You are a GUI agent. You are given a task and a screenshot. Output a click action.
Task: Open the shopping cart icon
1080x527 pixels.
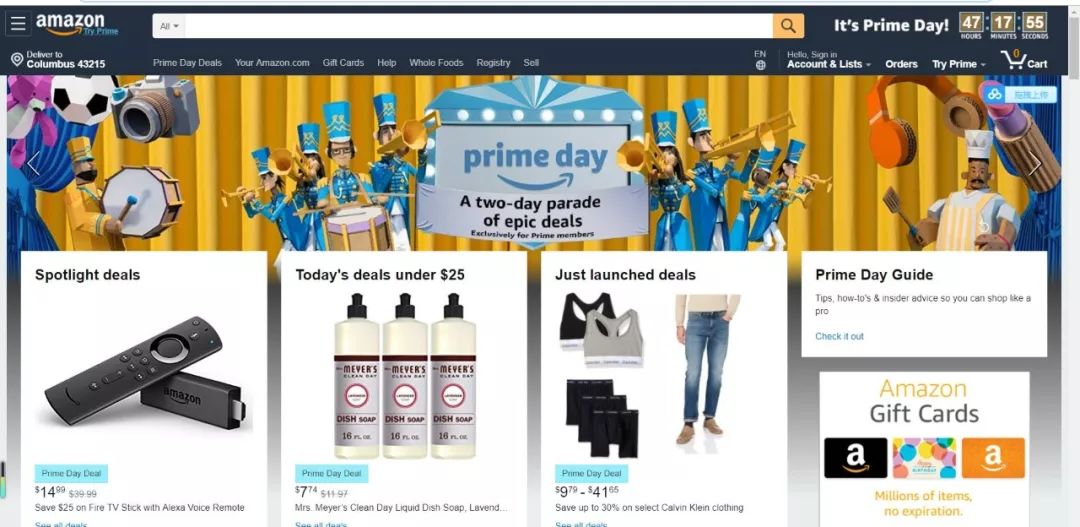(1024, 60)
